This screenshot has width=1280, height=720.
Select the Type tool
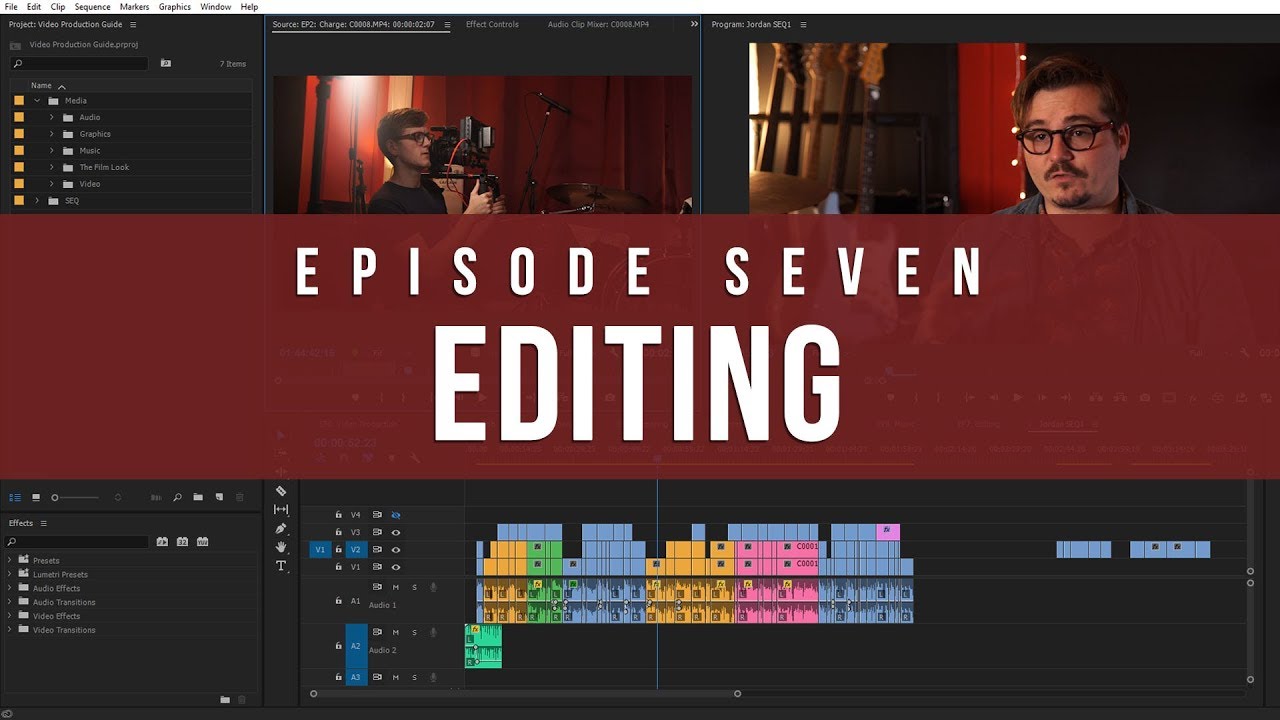tap(281, 566)
